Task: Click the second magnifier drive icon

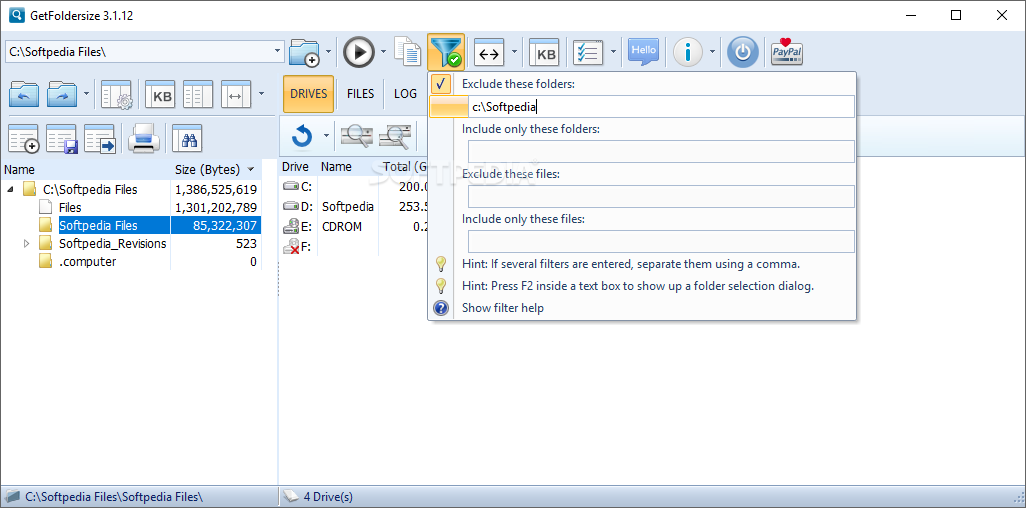Action: [x=395, y=136]
